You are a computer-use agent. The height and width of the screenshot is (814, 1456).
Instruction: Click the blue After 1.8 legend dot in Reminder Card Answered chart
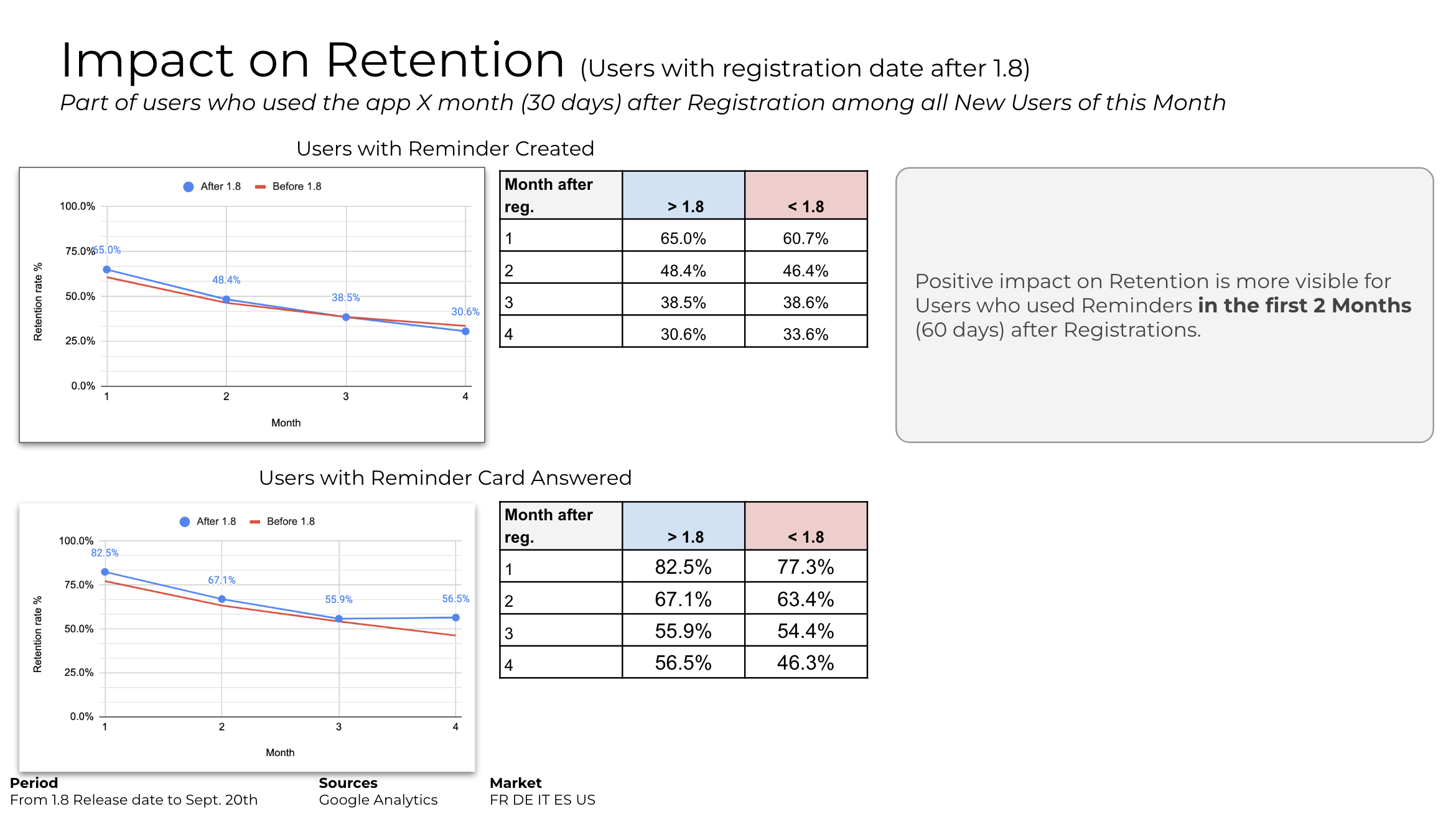click(x=185, y=522)
